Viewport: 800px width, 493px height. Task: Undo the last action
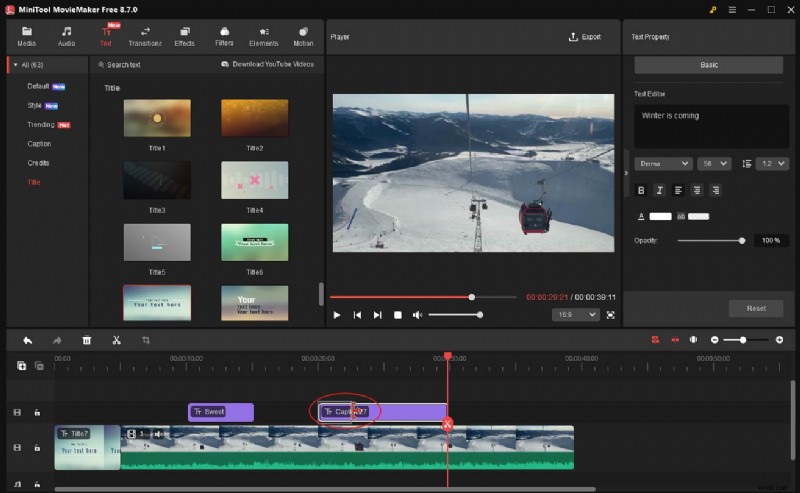pyautogui.click(x=28, y=340)
